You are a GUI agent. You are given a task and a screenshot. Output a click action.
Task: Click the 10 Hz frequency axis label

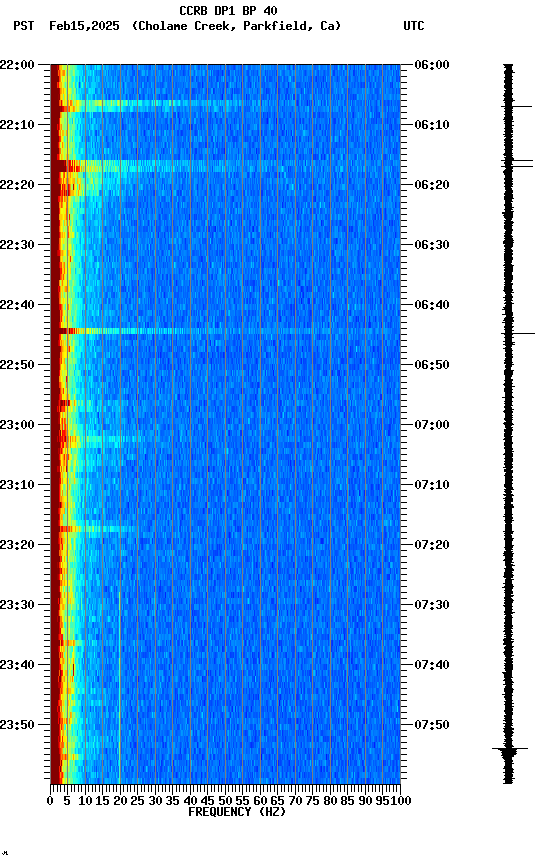pos(85,801)
